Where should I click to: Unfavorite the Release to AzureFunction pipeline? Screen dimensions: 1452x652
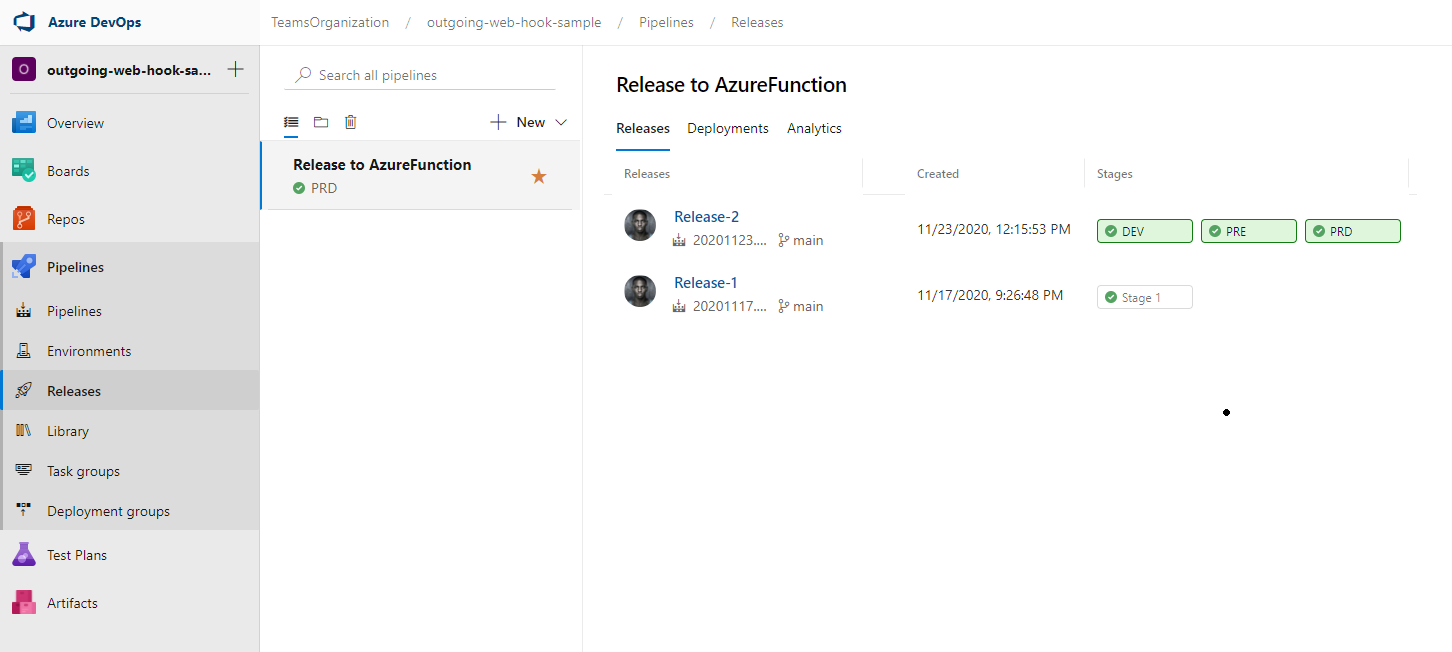[538, 175]
